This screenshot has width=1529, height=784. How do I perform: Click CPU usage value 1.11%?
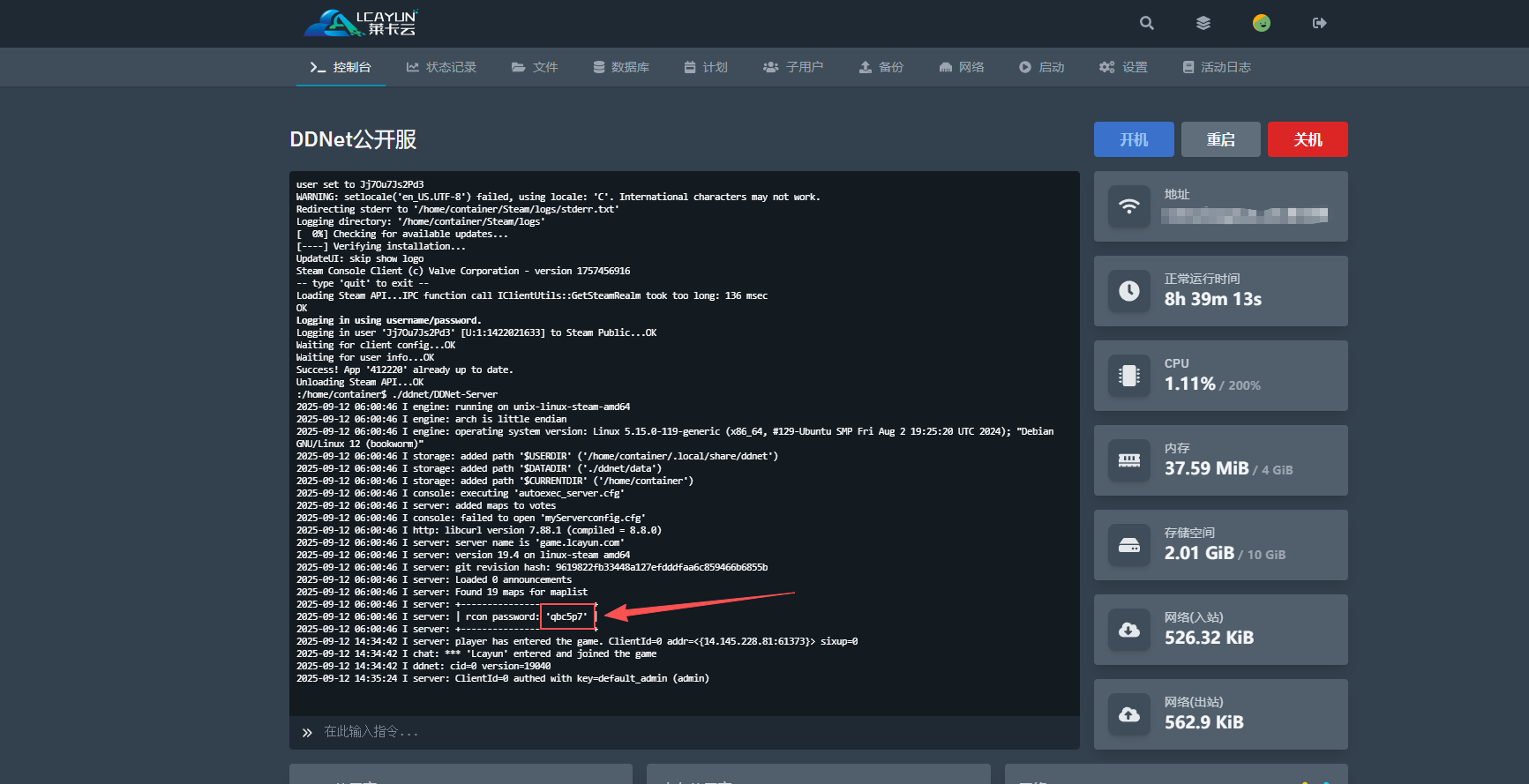click(1189, 384)
